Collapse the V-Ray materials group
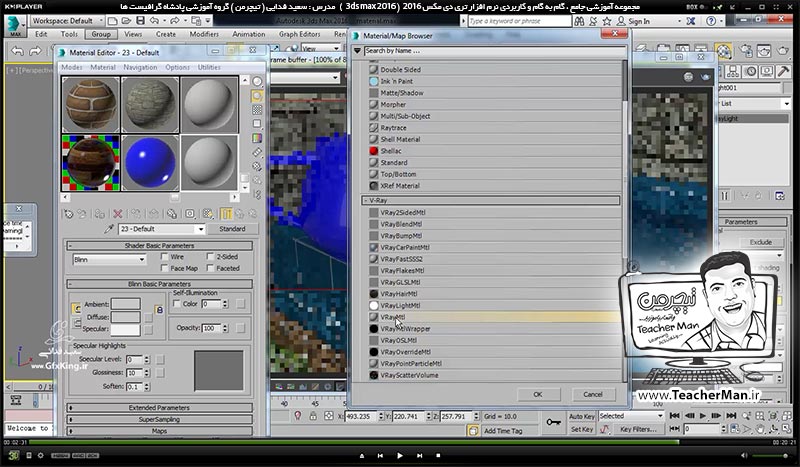This screenshot has height=467, width=800. 491,201
